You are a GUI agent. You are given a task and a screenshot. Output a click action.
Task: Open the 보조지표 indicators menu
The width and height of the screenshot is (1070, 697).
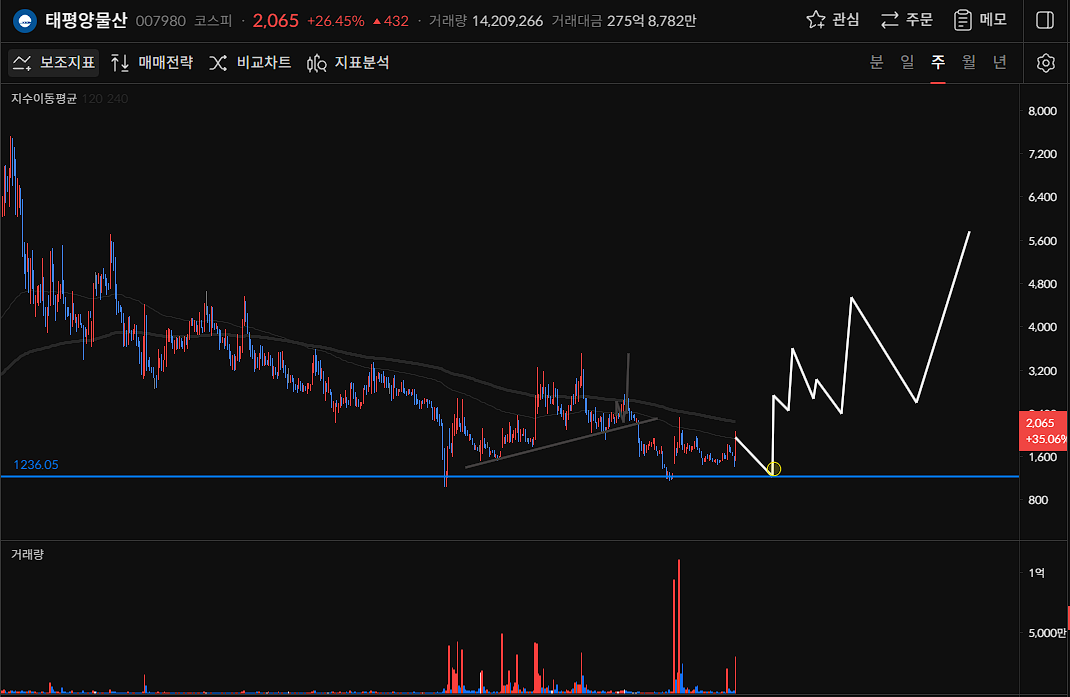coord(54,63)
